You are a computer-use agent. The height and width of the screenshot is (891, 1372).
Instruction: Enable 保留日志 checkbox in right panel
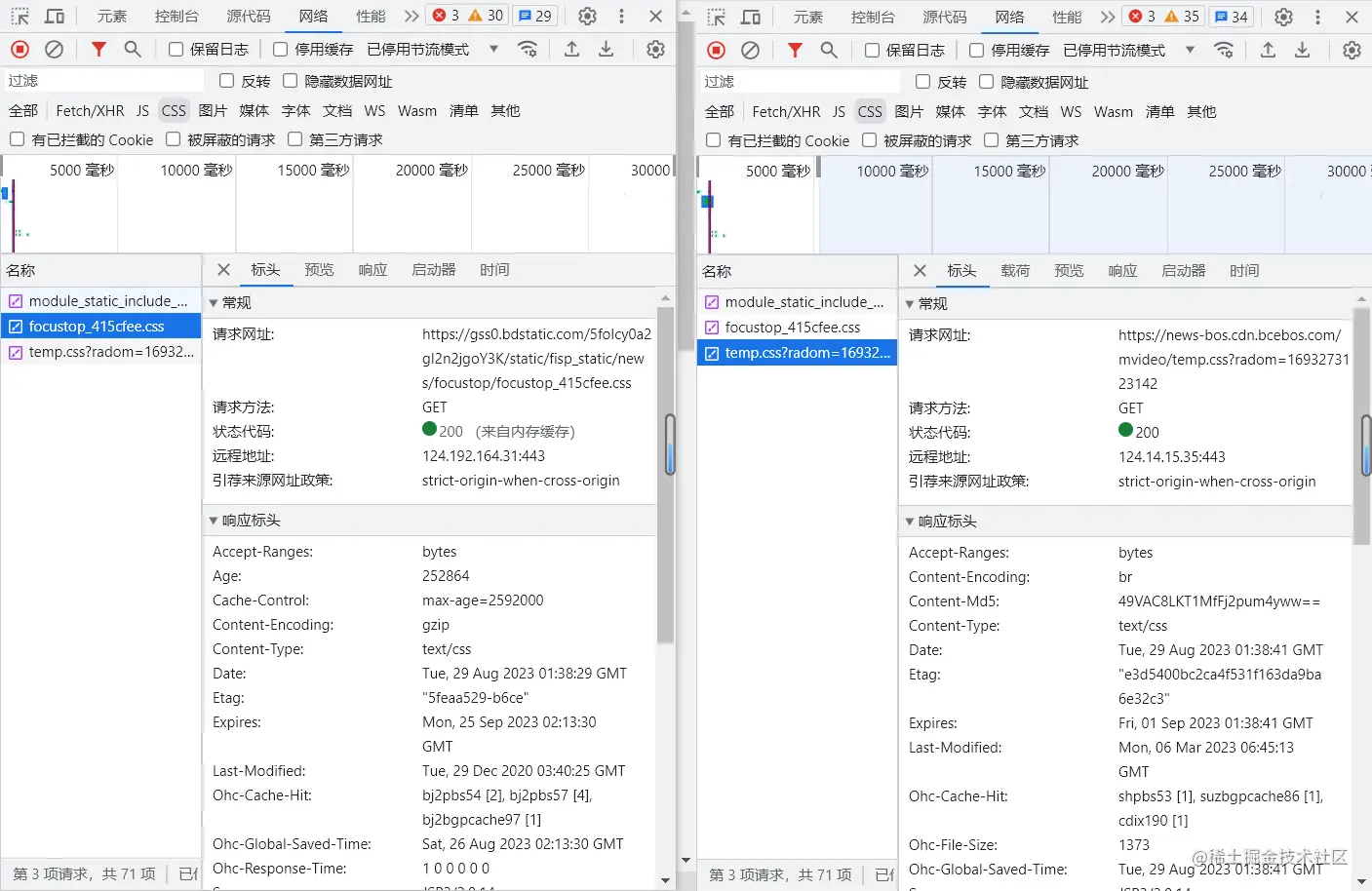point(872,50)
